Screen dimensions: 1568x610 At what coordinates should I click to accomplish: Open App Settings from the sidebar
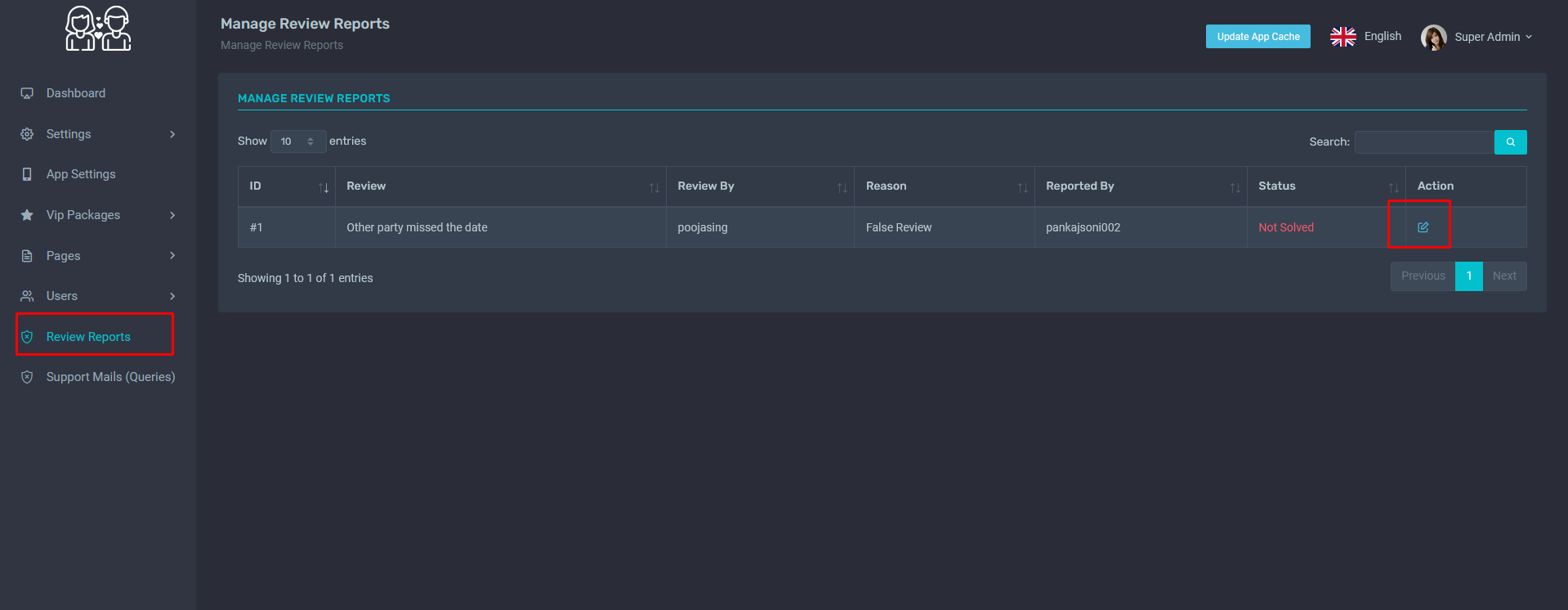tap(81, 174)
